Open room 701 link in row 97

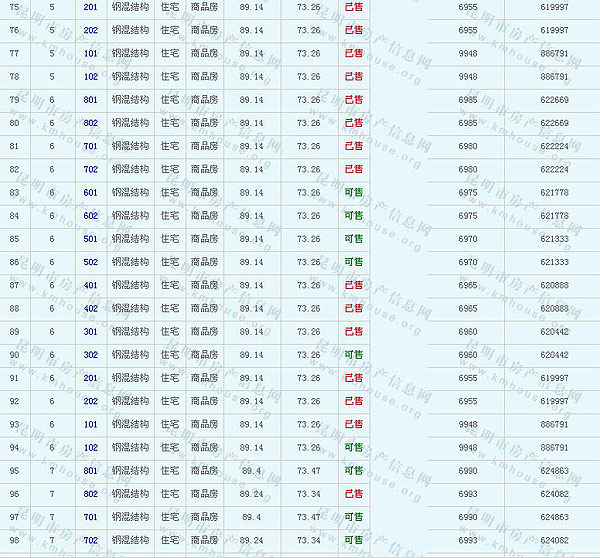(x=91, y=517)
